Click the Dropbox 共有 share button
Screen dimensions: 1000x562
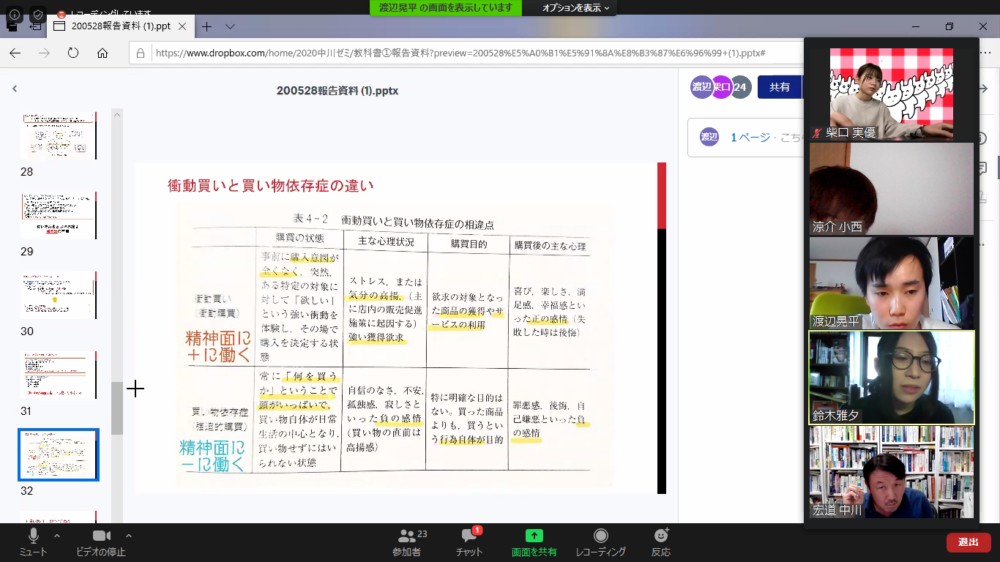coord(779,88)
